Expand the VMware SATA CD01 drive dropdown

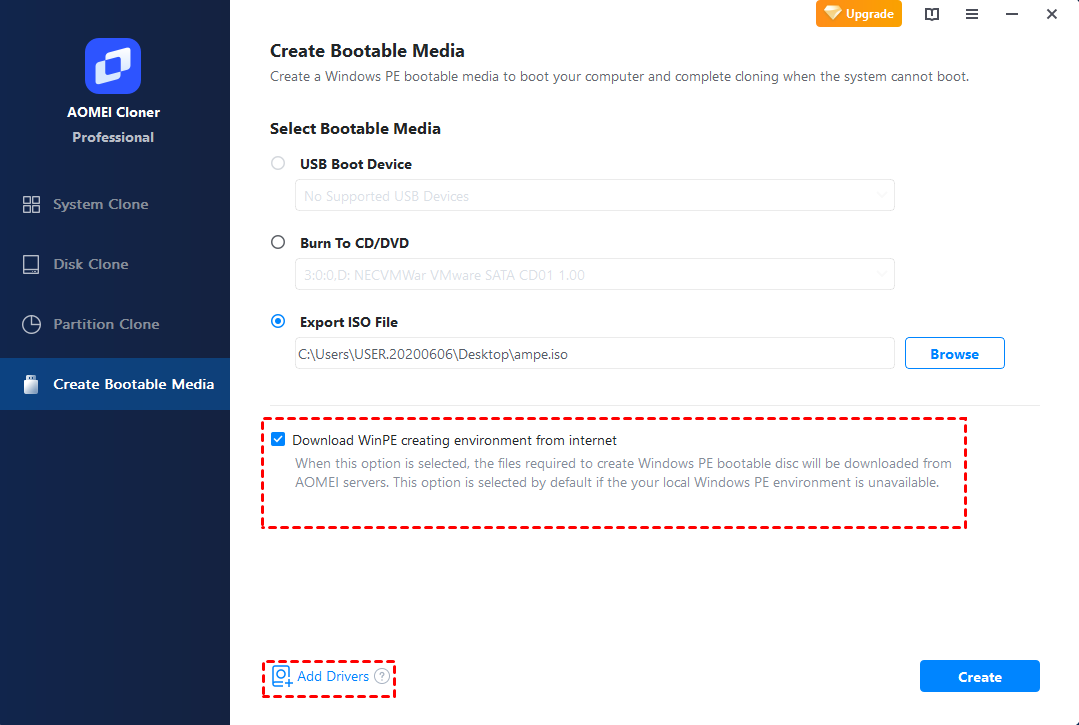coord(595,274)
